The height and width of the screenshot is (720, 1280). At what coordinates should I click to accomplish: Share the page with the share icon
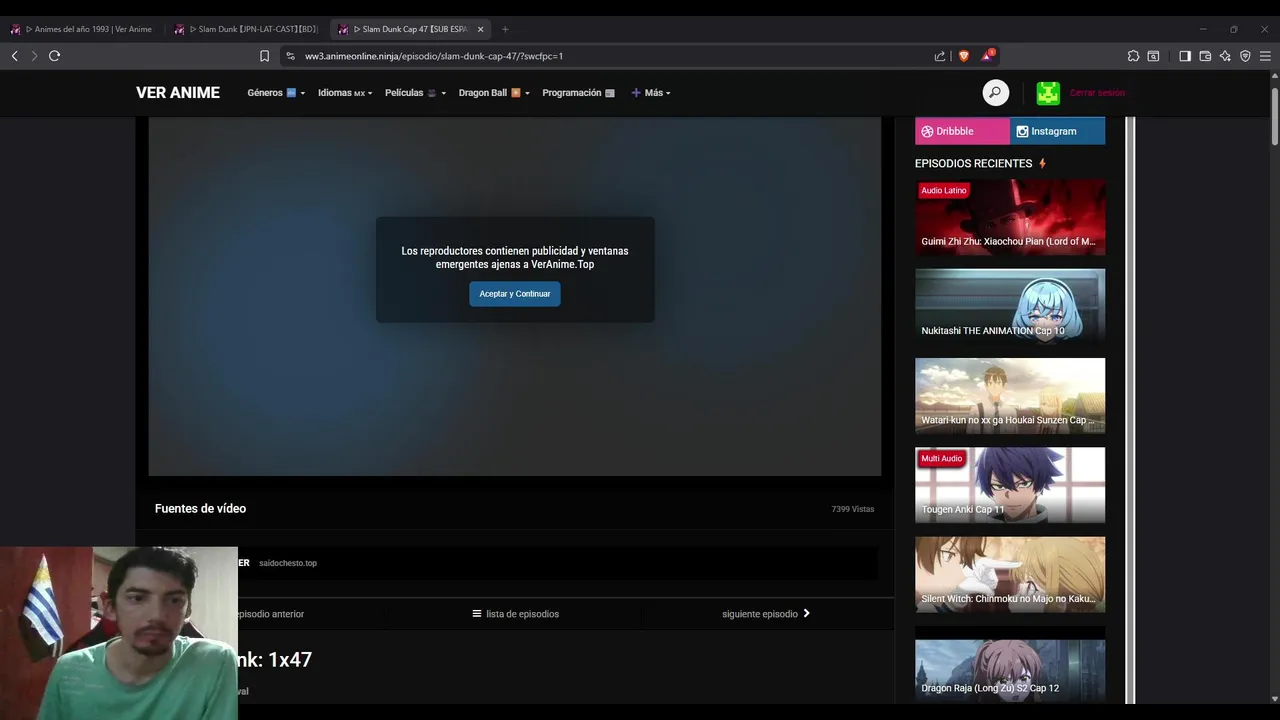coord(940,56)
